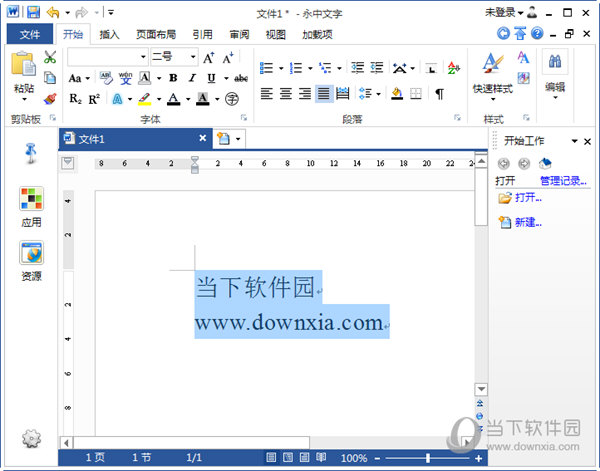Zoom in with the plus button
Image resolution: width=600 pixels, height=471 pixels.
(x=478, y=458)
